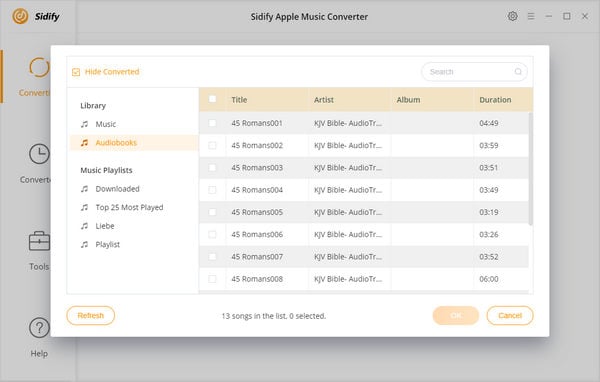Screen dimensions: 600x382
Task: Check the select-all checkbox in header
Action: (212, 99)
